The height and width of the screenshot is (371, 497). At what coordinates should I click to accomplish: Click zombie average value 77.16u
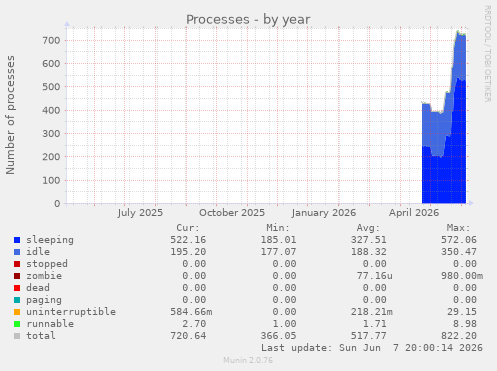[x=375, y=276]
